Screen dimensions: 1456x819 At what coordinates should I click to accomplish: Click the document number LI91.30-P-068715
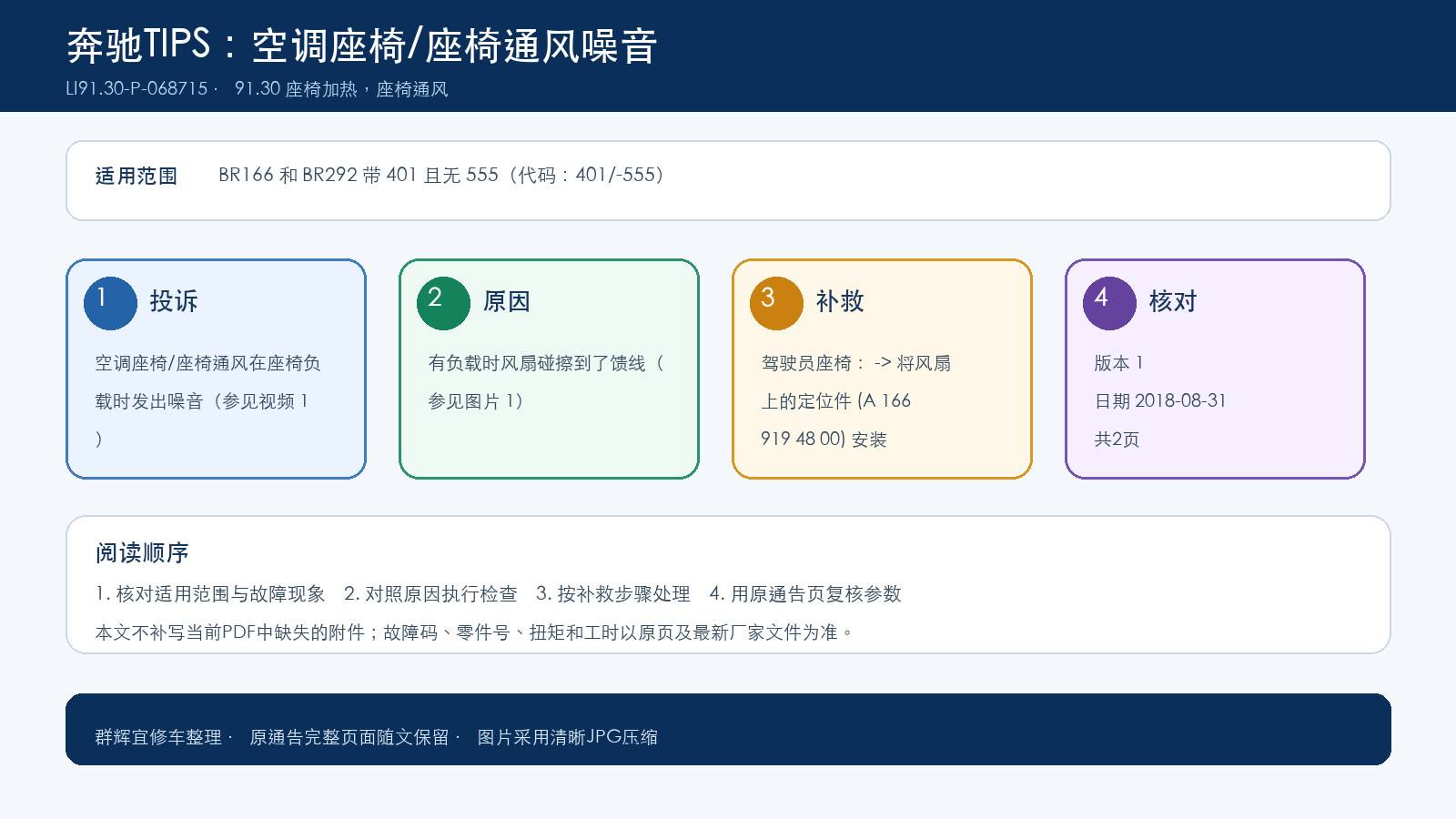136,89
